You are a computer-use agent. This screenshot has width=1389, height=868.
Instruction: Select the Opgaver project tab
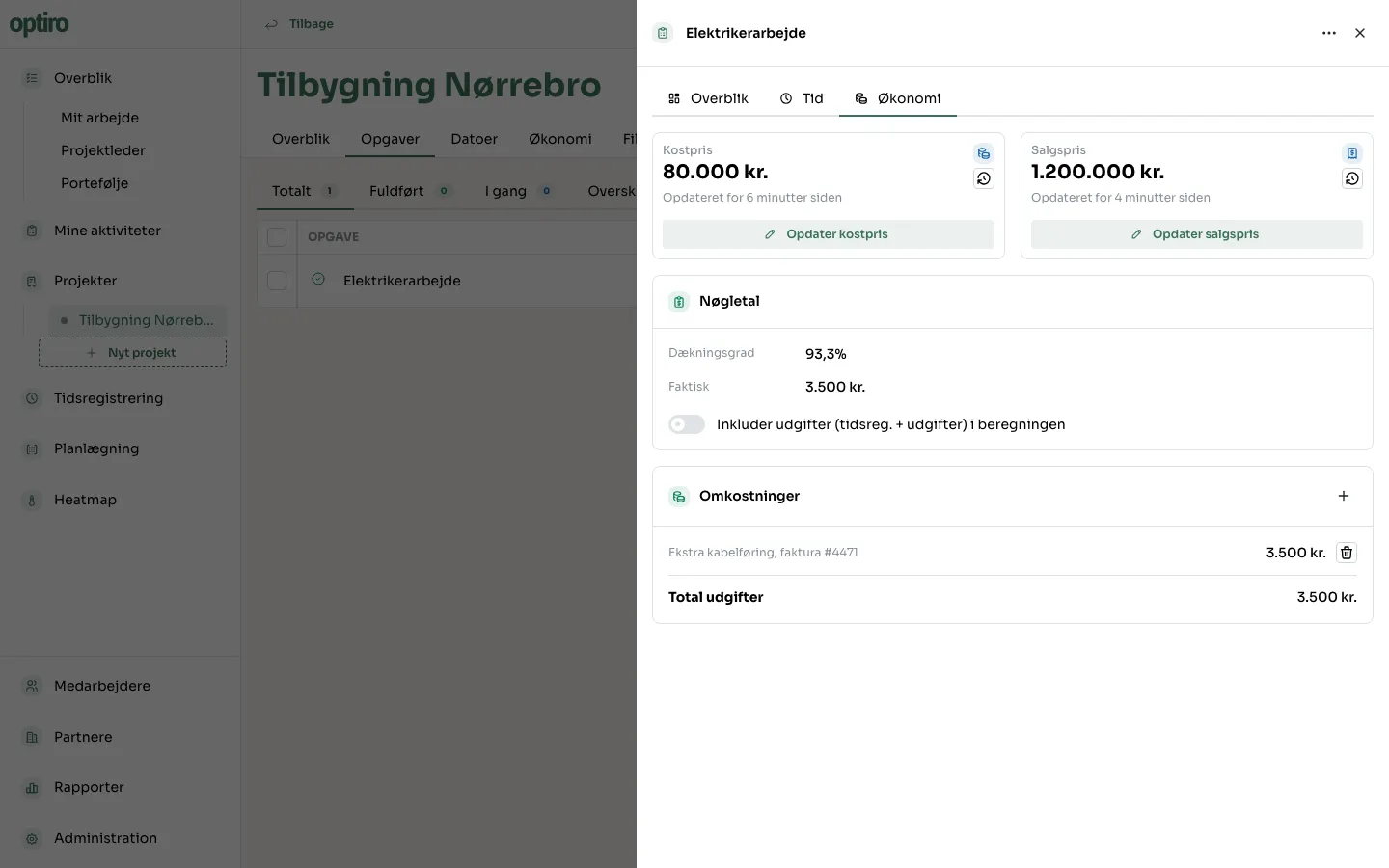coord(390,139)
